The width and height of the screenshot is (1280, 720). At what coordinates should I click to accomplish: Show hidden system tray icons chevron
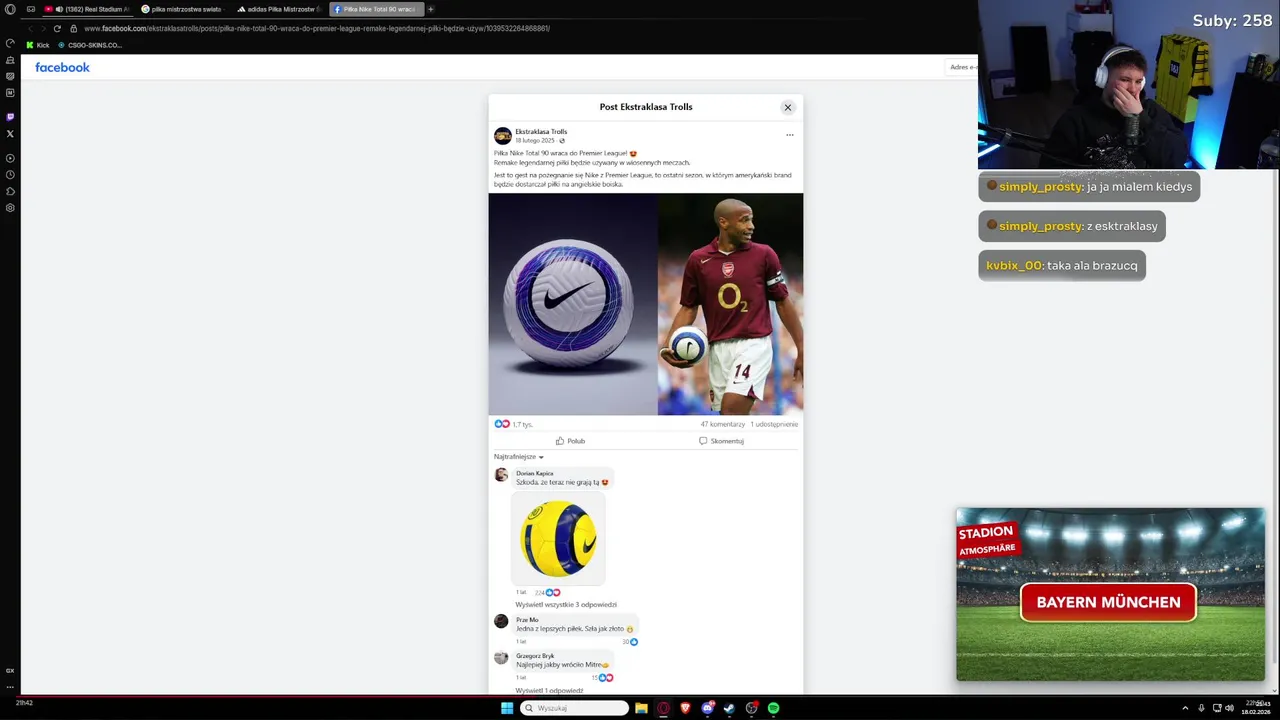[x=1185, y=708]
